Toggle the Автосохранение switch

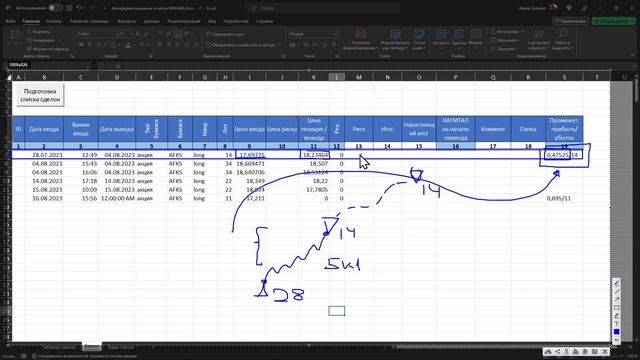pyautogui.click(x=55, y=8)
